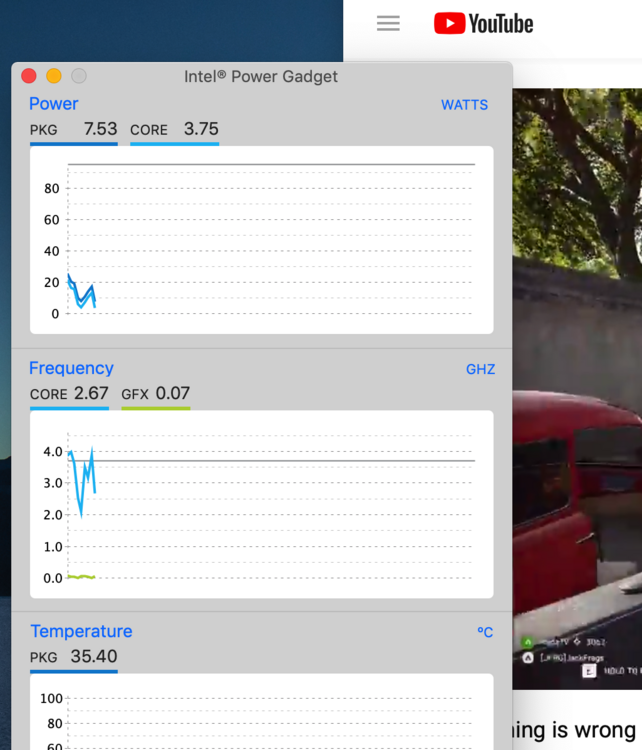Click the WATTS unit label
Image resolution: width=642 pixels, height=750 pixels.
(x=465, y=105)
